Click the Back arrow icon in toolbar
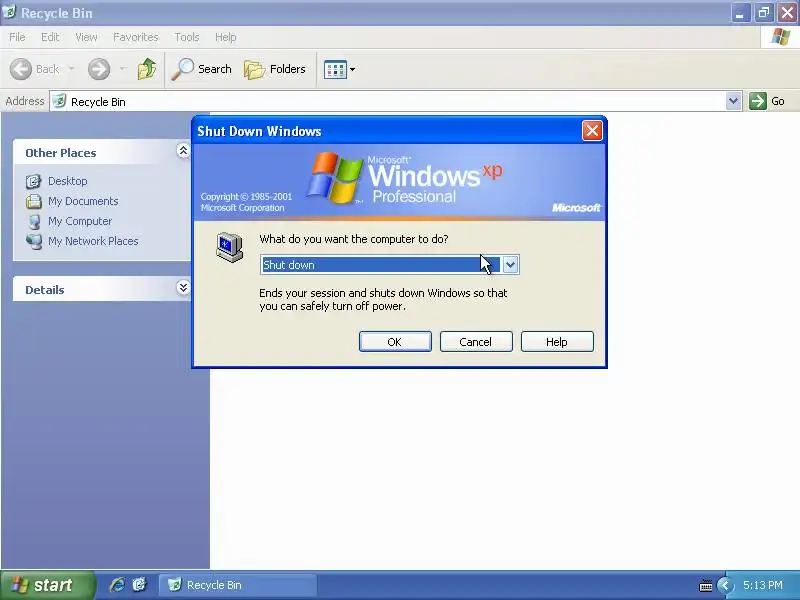This screenshot has height=600, width=800. tap(21, 69)
